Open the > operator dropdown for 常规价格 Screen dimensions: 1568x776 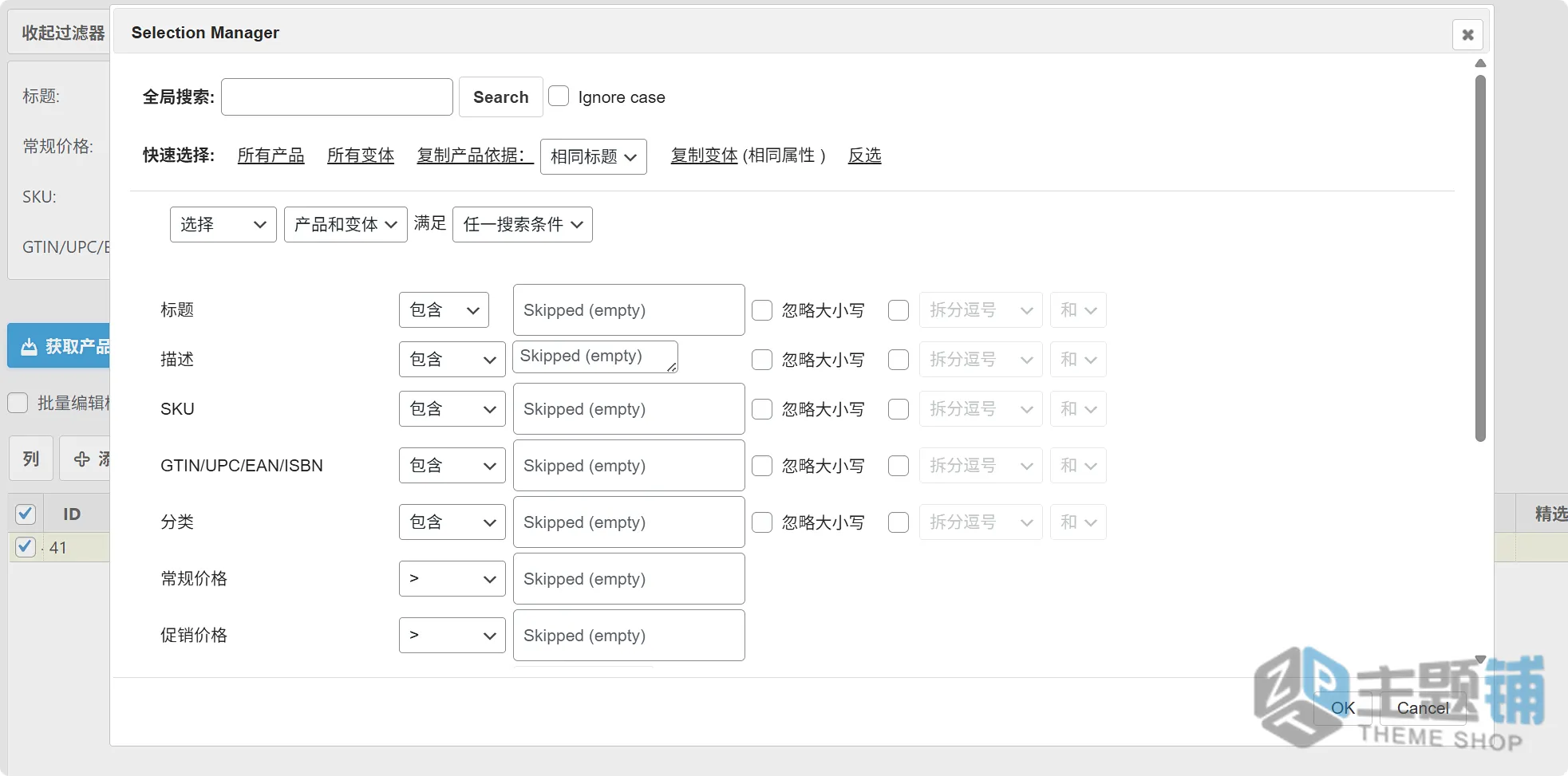point(452,579)
